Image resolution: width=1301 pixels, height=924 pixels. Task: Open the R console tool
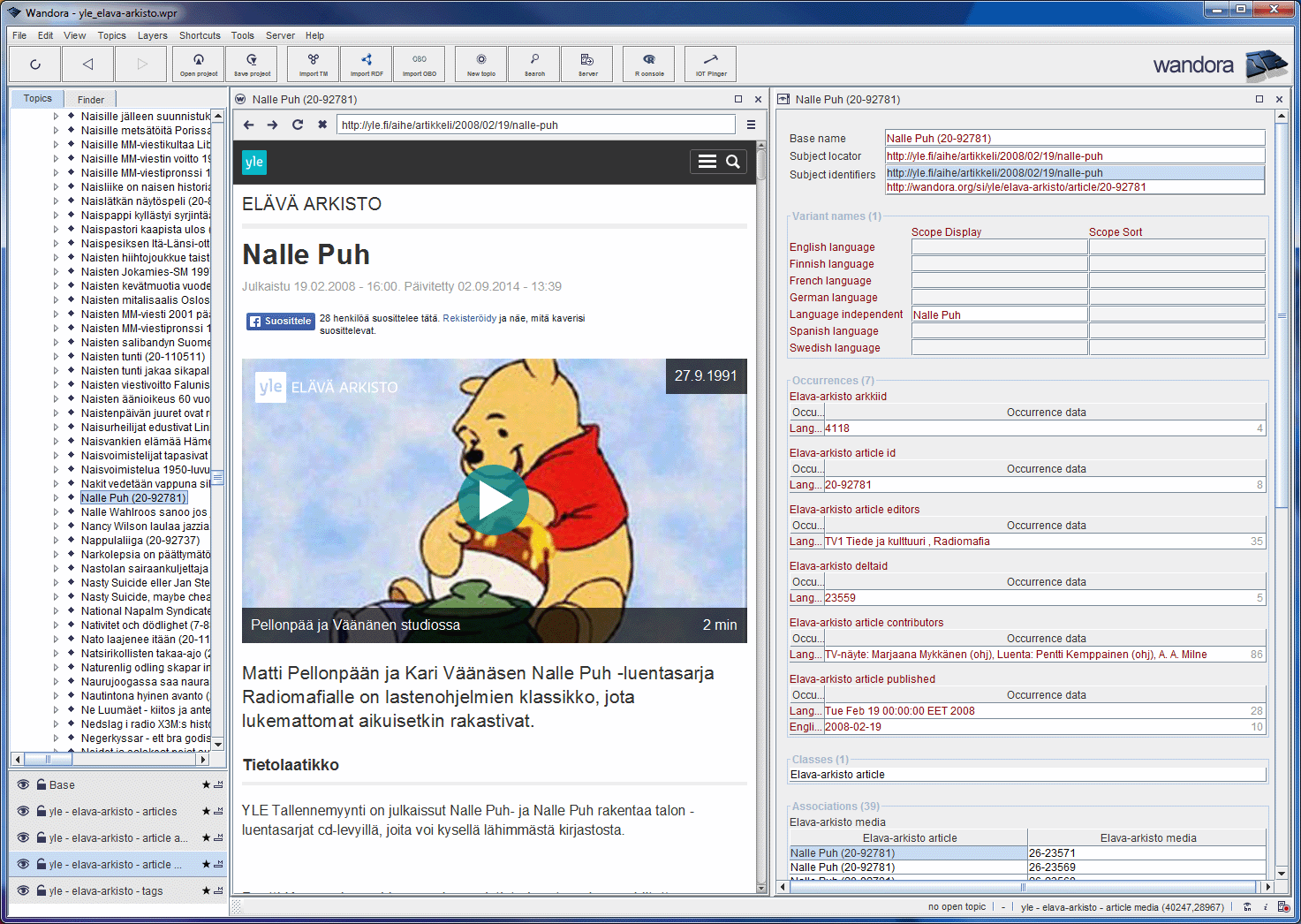(649, 64)
